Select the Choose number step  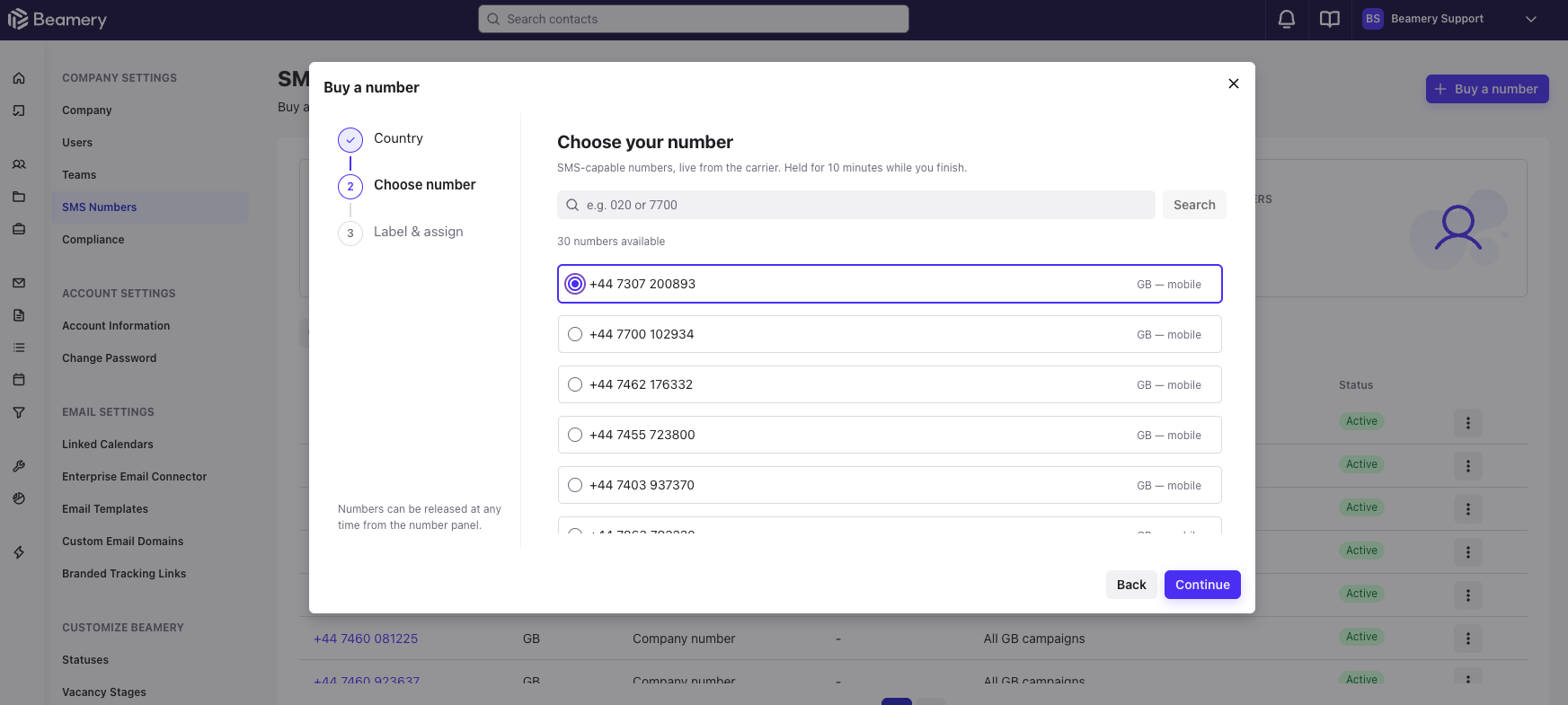(407, 186)
